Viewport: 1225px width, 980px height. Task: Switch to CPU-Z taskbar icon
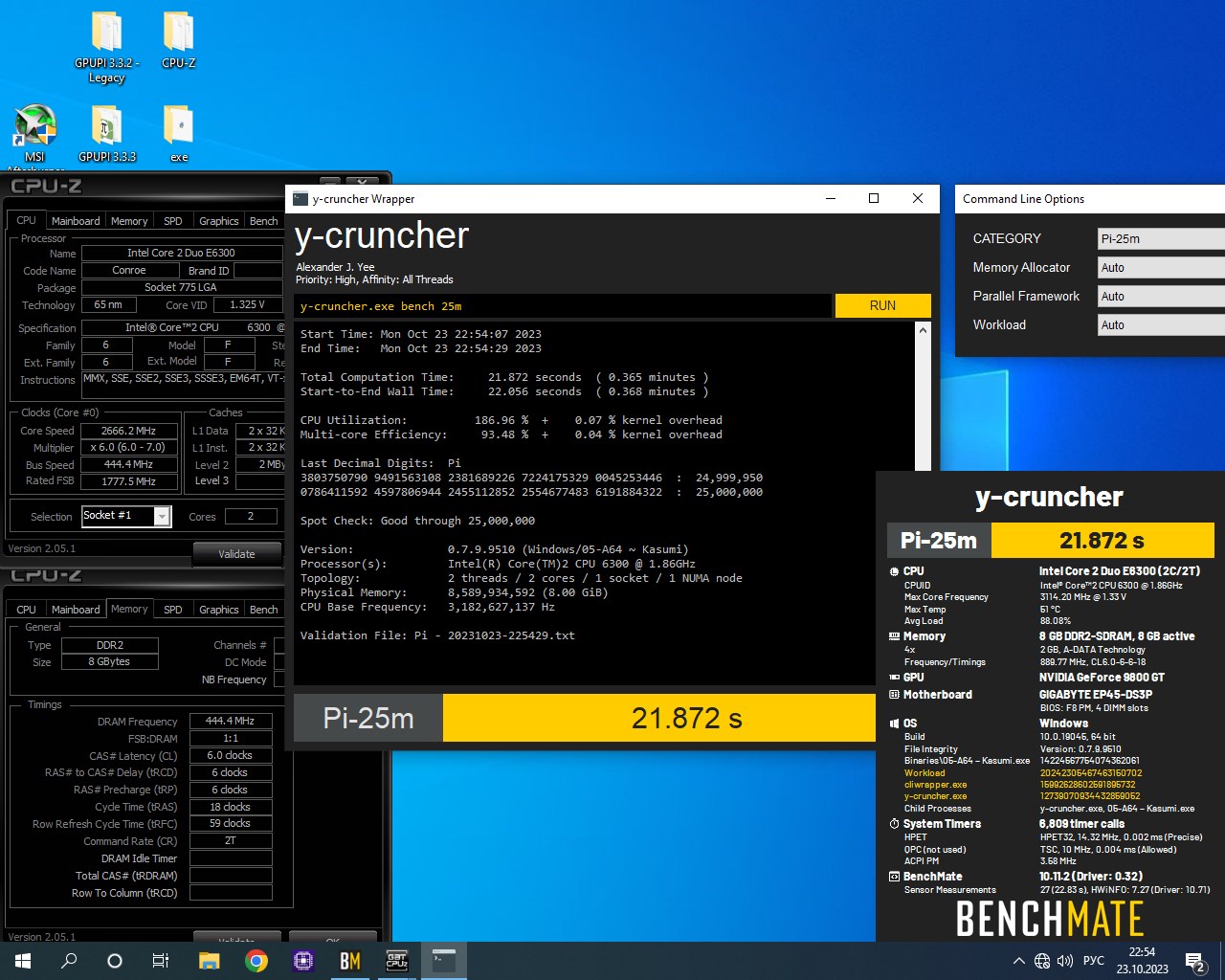click(397, 961)
